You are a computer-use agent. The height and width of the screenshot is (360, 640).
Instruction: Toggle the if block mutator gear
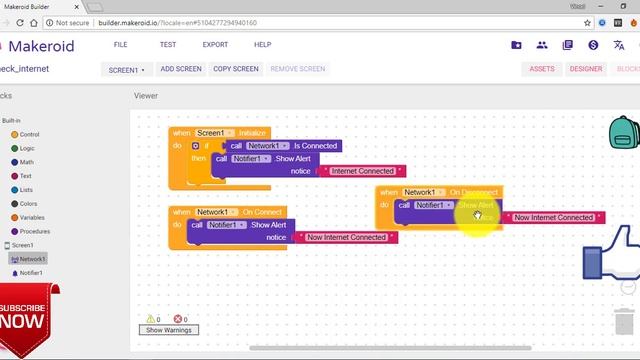point(196,146)
